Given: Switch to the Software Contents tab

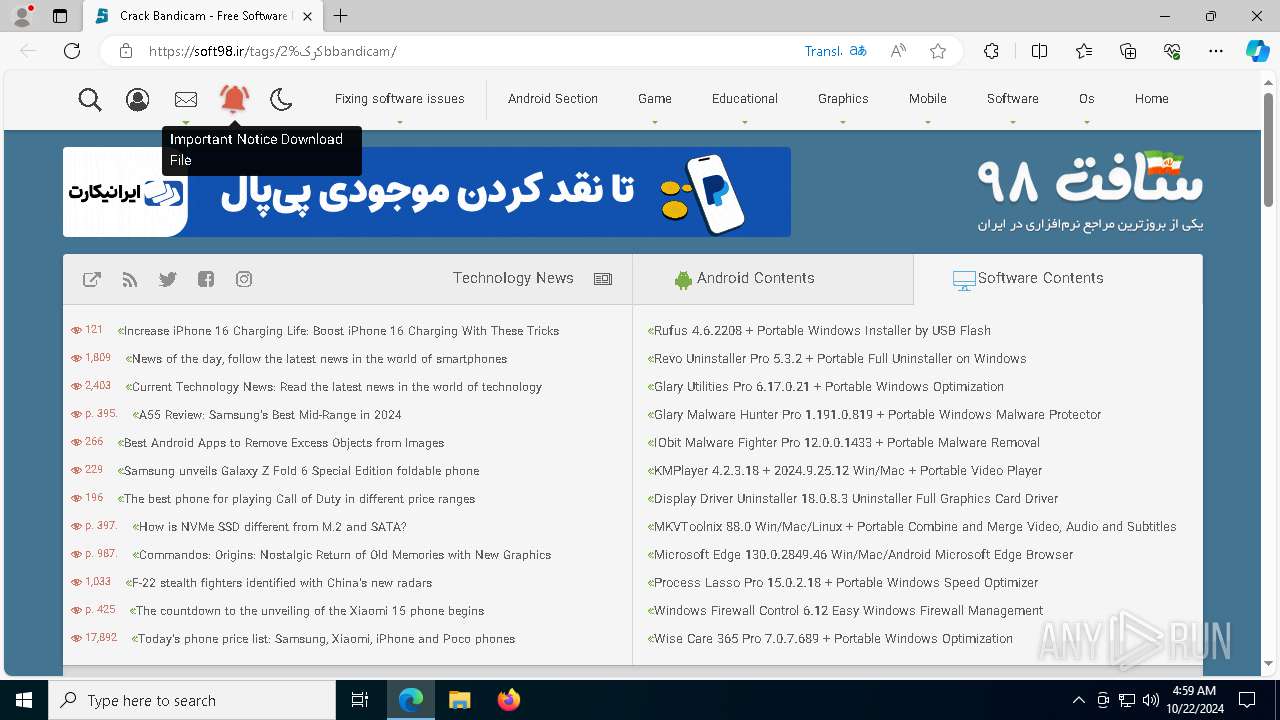Looking at the screenshot, I should click(1058, 279).
